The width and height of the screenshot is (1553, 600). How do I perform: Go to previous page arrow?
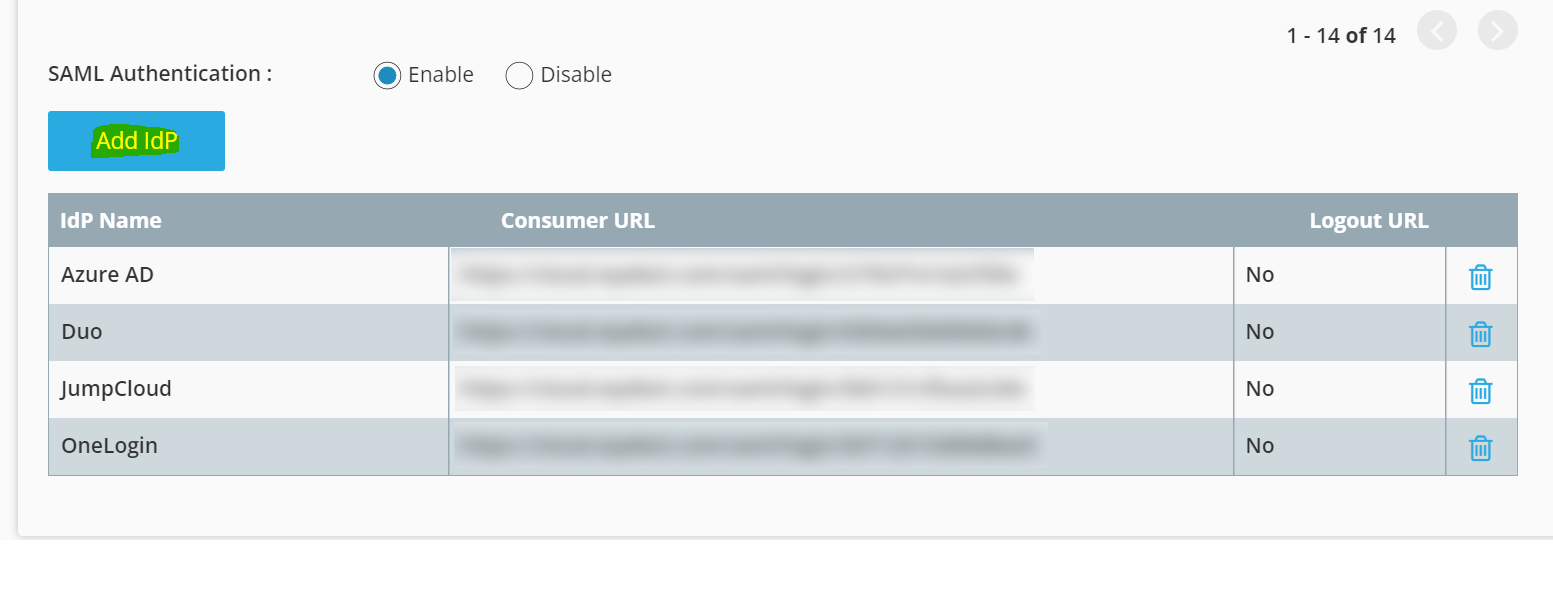tap(1437, 31)
